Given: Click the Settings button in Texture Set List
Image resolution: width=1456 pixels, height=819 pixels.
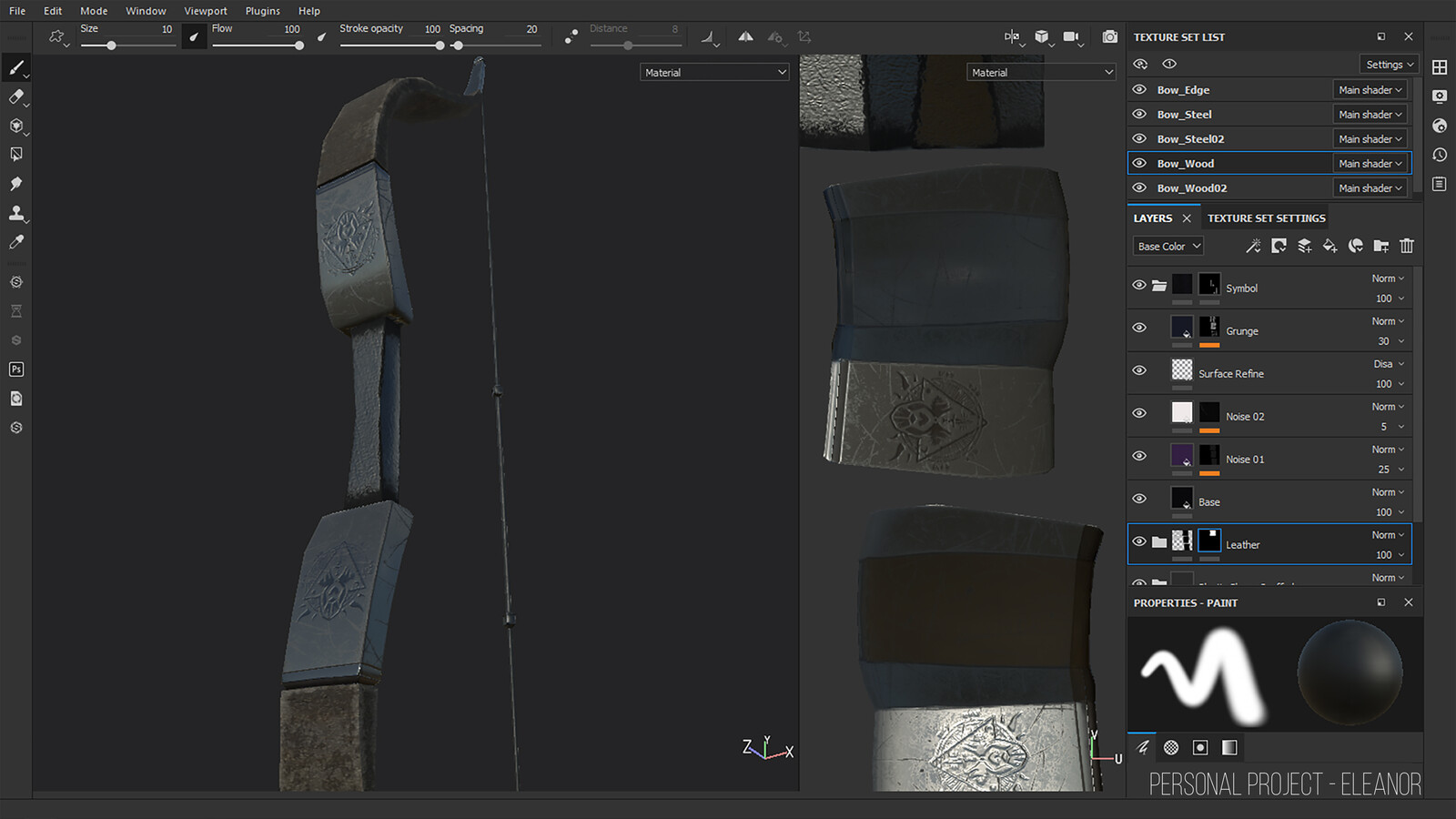Looking at the screenshot, I should 1390,65.
